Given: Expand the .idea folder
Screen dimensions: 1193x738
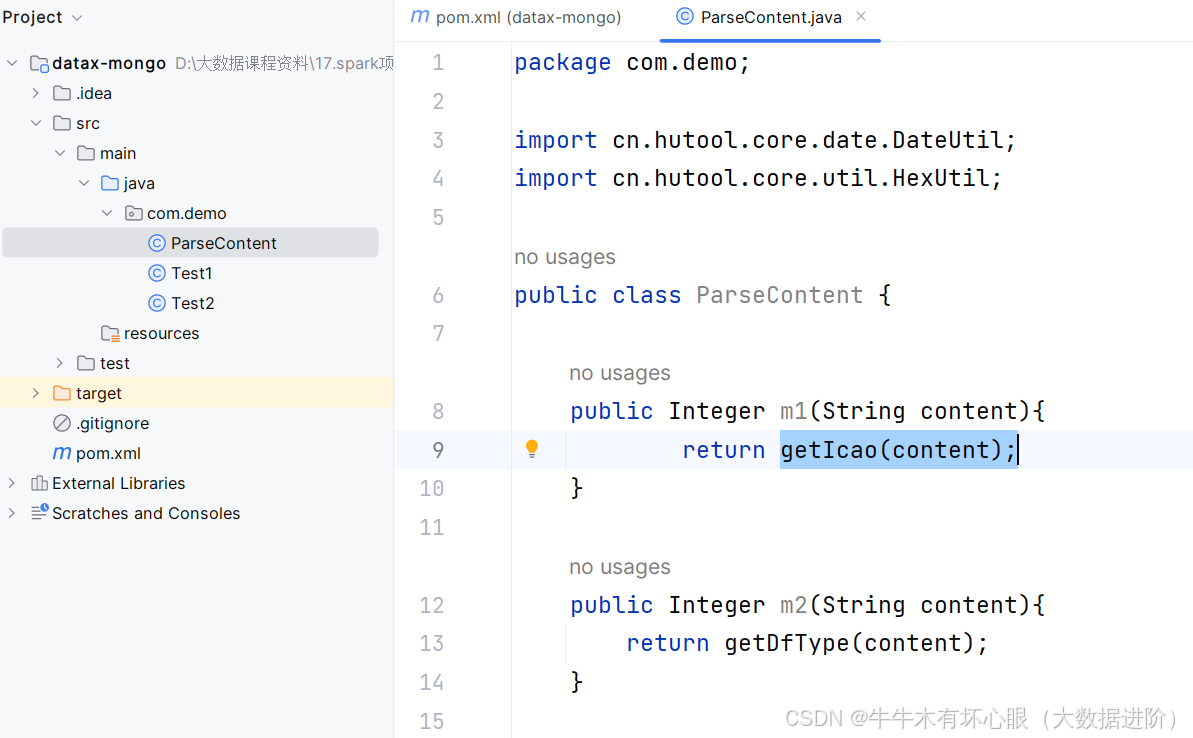Looking at the screenshot, I should click(x=36, y=93).
